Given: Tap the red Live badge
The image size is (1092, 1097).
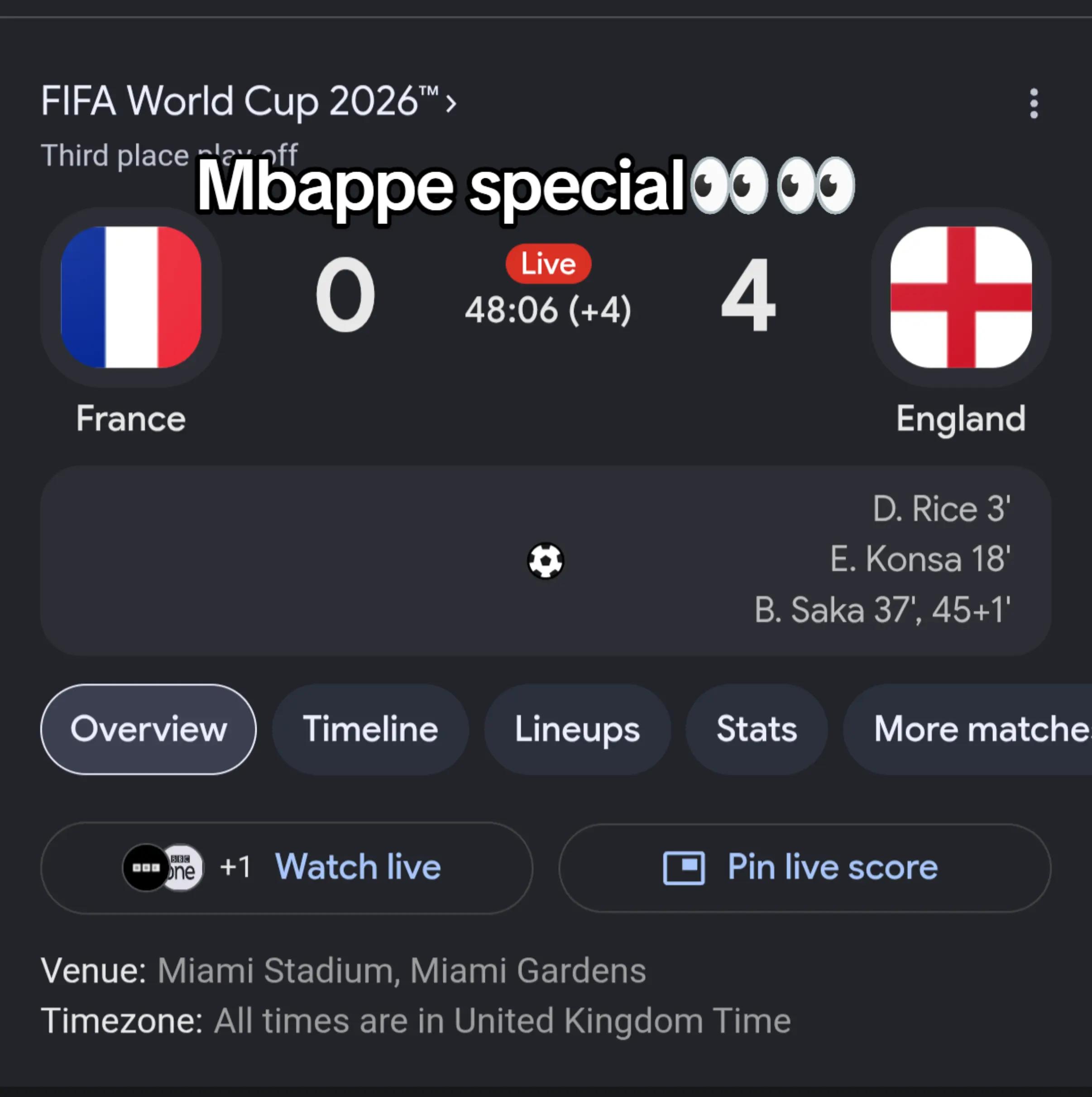Looking at the screenshot, I should [x=548, y=263].
